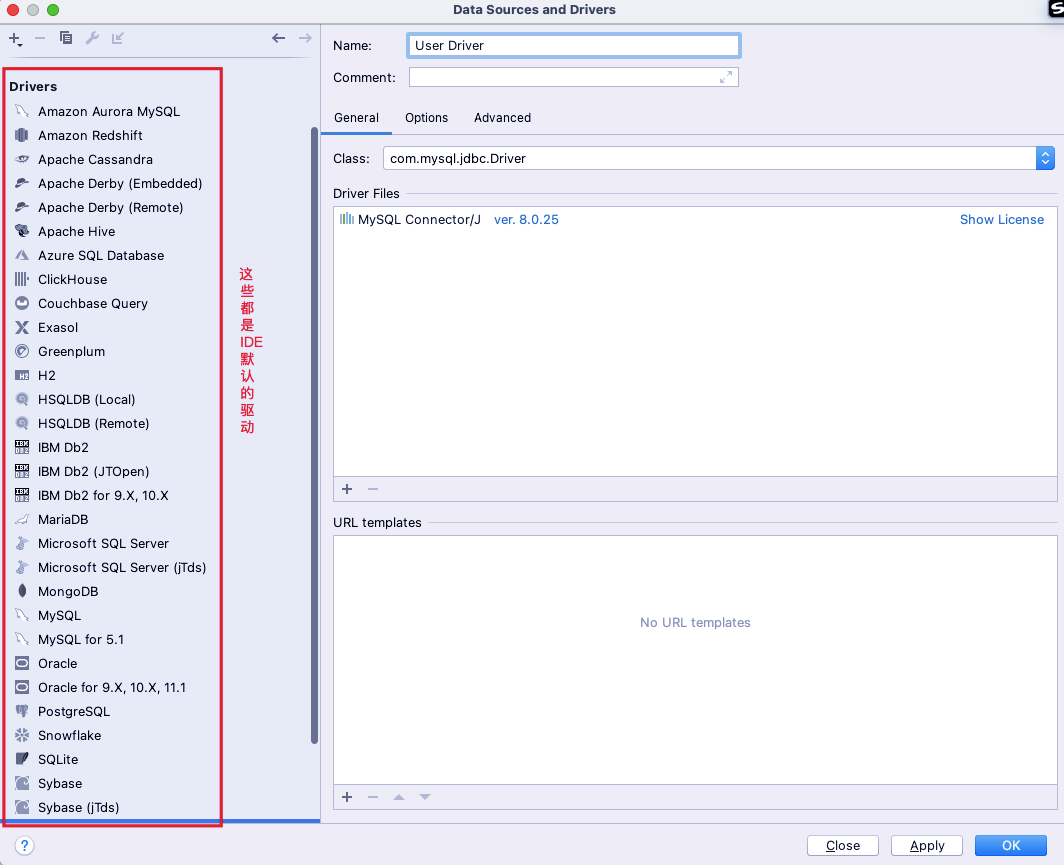Click the OK button
Viewport: 1064px width, 865px height.
(x=1010, y=845)
